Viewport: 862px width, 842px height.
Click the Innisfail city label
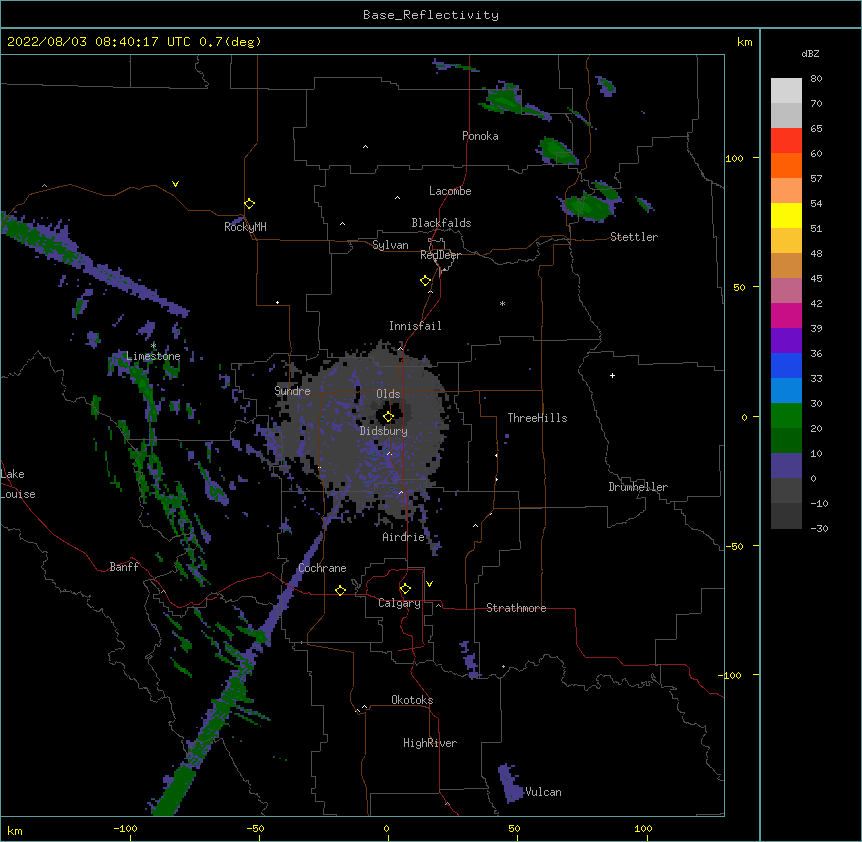pos(415,326)
